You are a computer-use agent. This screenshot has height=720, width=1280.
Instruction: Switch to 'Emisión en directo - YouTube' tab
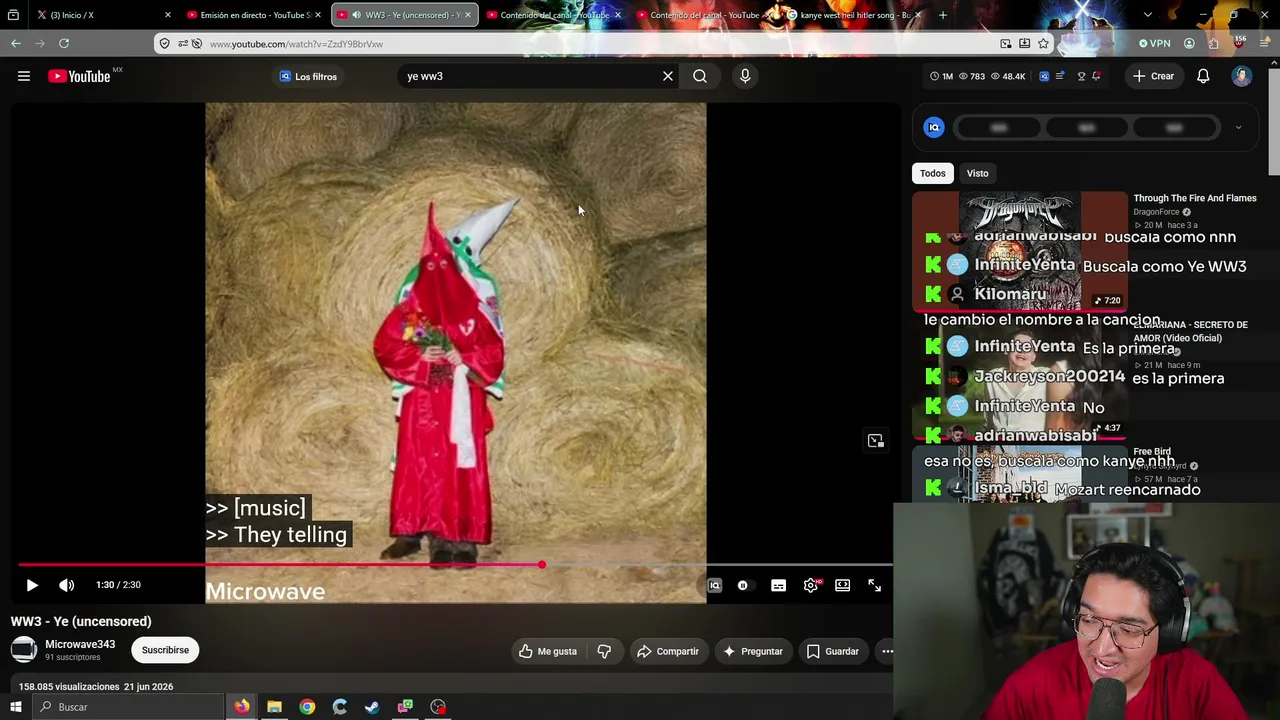pos(255,15)
